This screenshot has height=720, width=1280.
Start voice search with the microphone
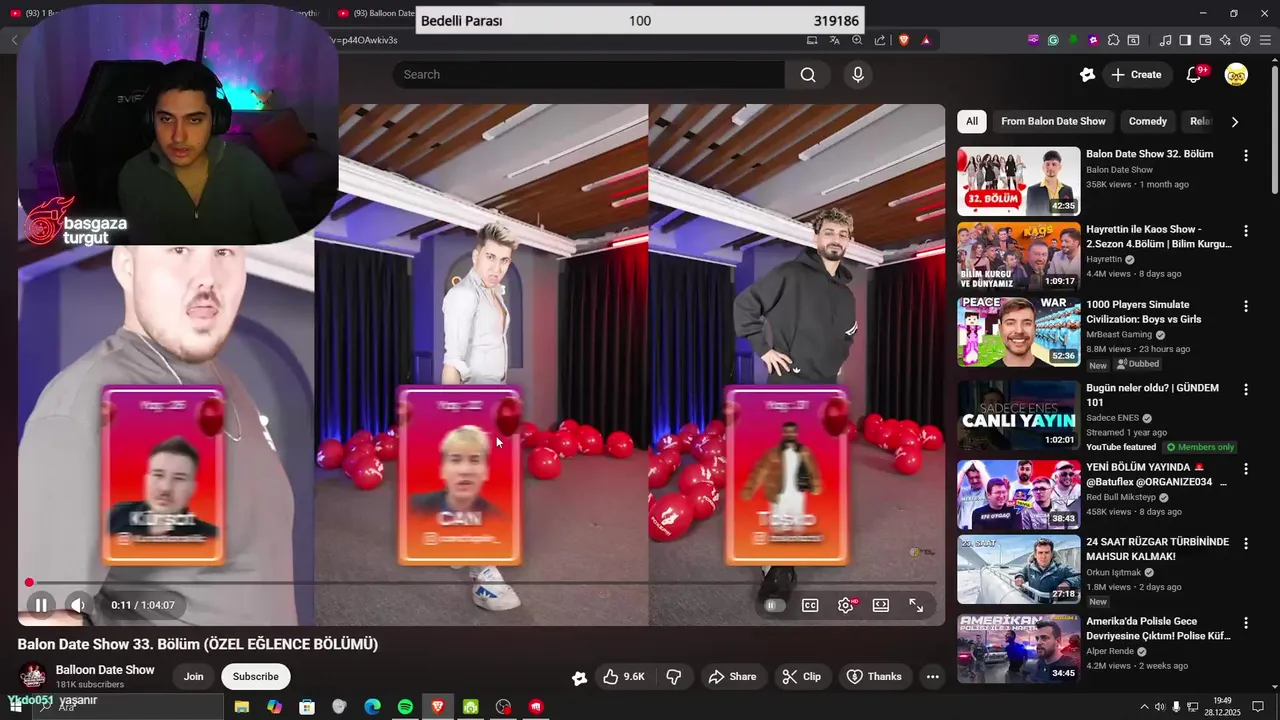point(857,75)
